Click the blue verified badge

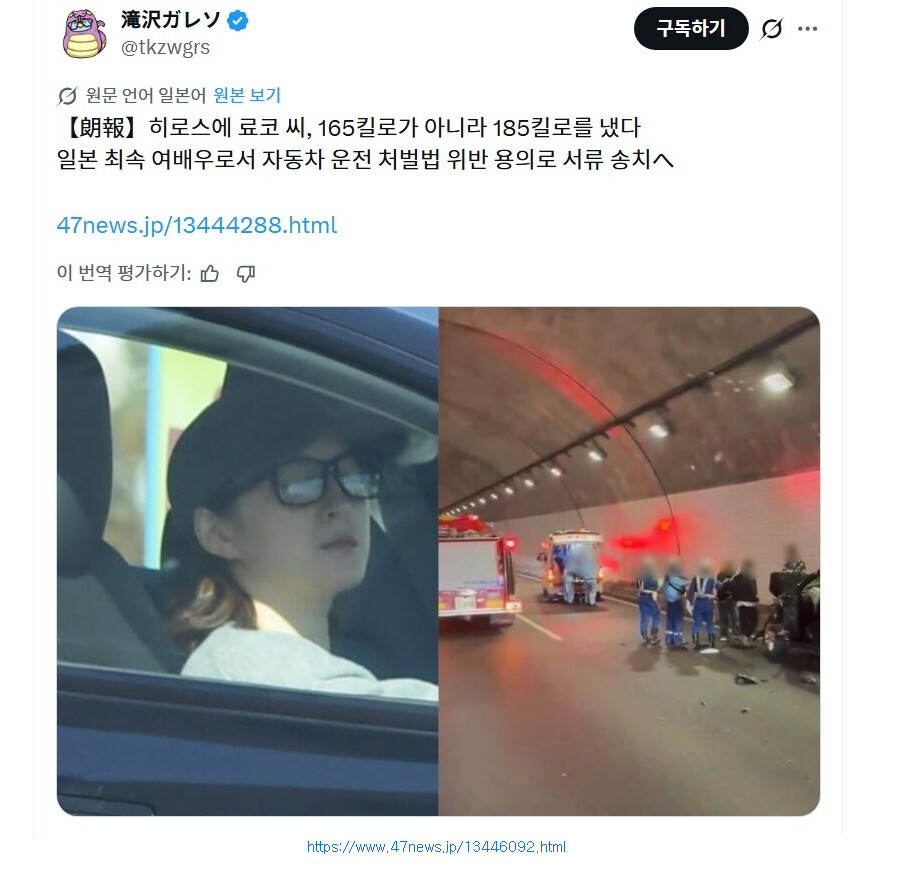pos(238,21)
